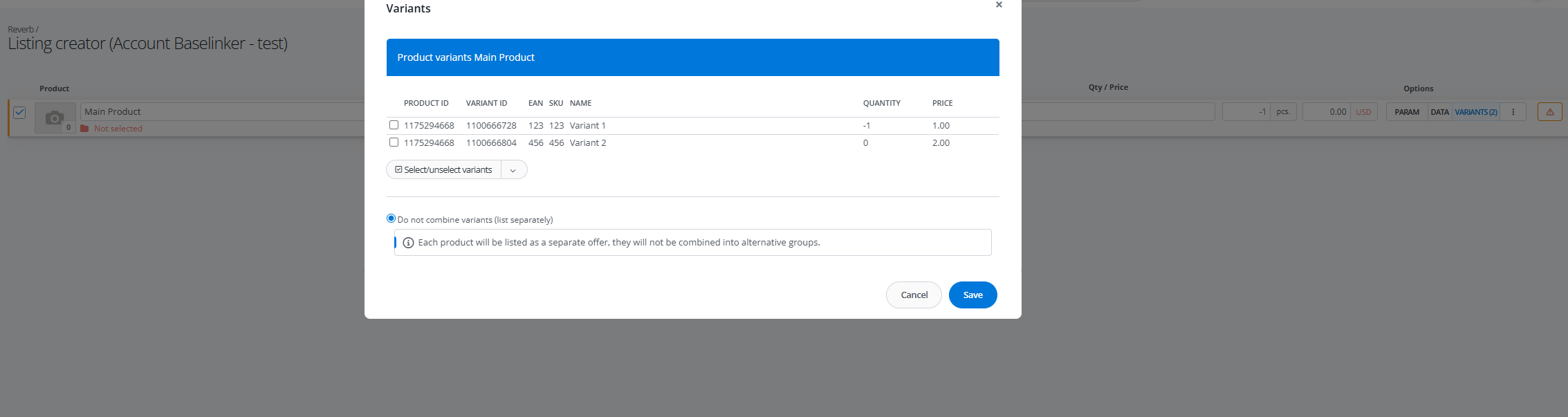
Task: Tick the checkbox for Variant 1
Action: coord(394,125)
